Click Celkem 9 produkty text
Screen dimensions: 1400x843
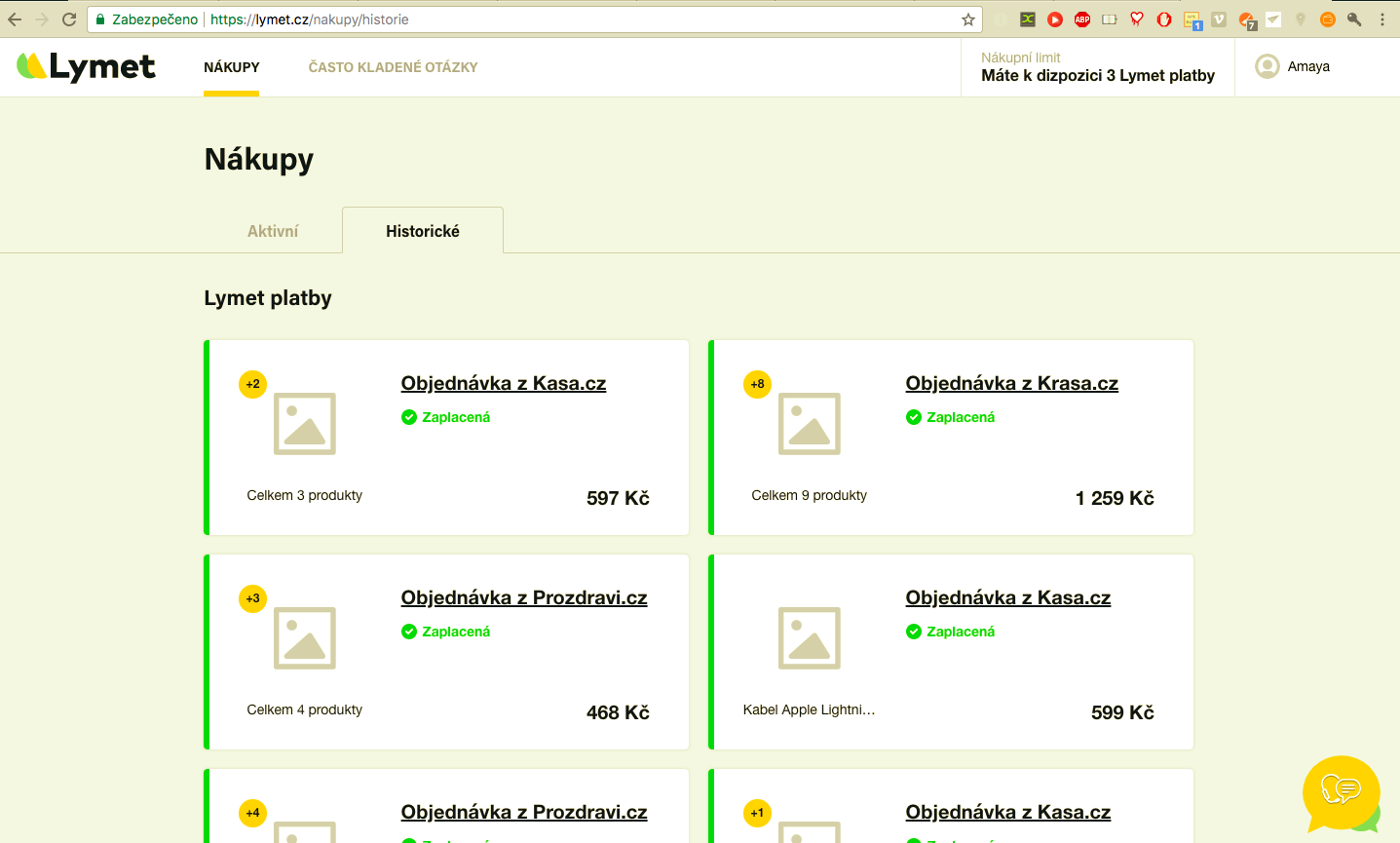tap(810, 495)
